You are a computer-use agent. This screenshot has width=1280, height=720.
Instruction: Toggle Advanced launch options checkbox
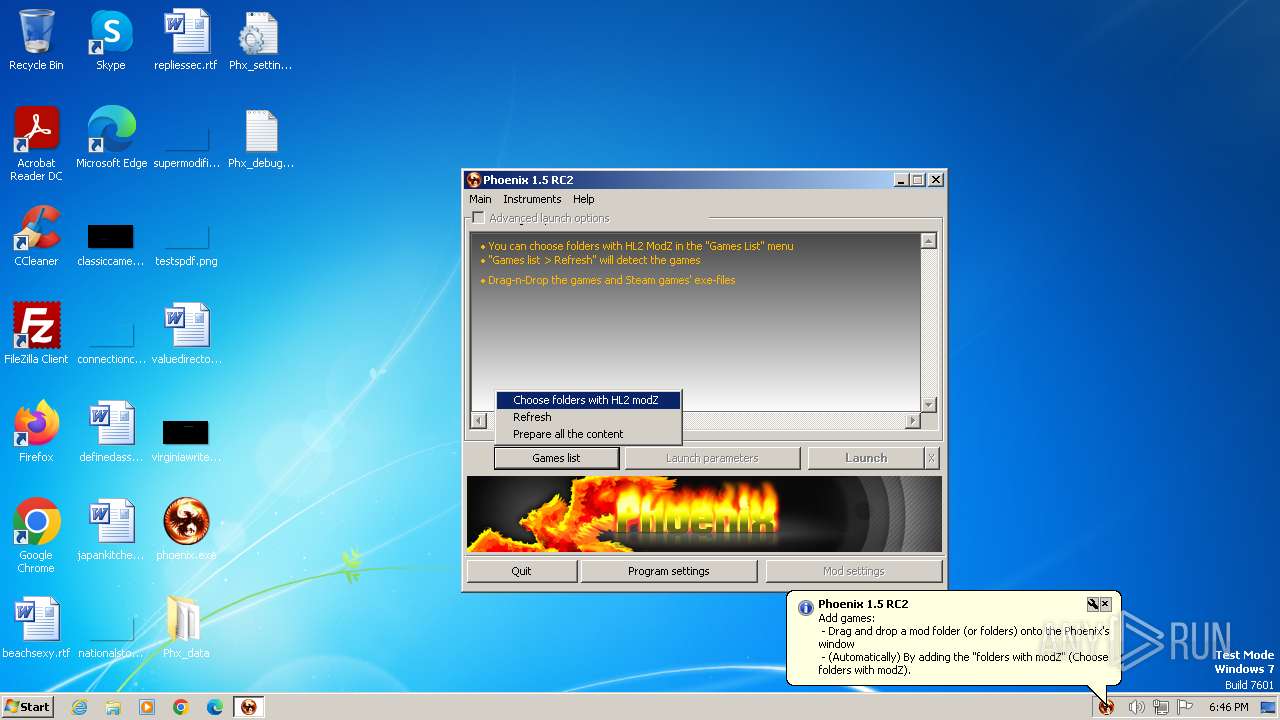tap(478, 218)
